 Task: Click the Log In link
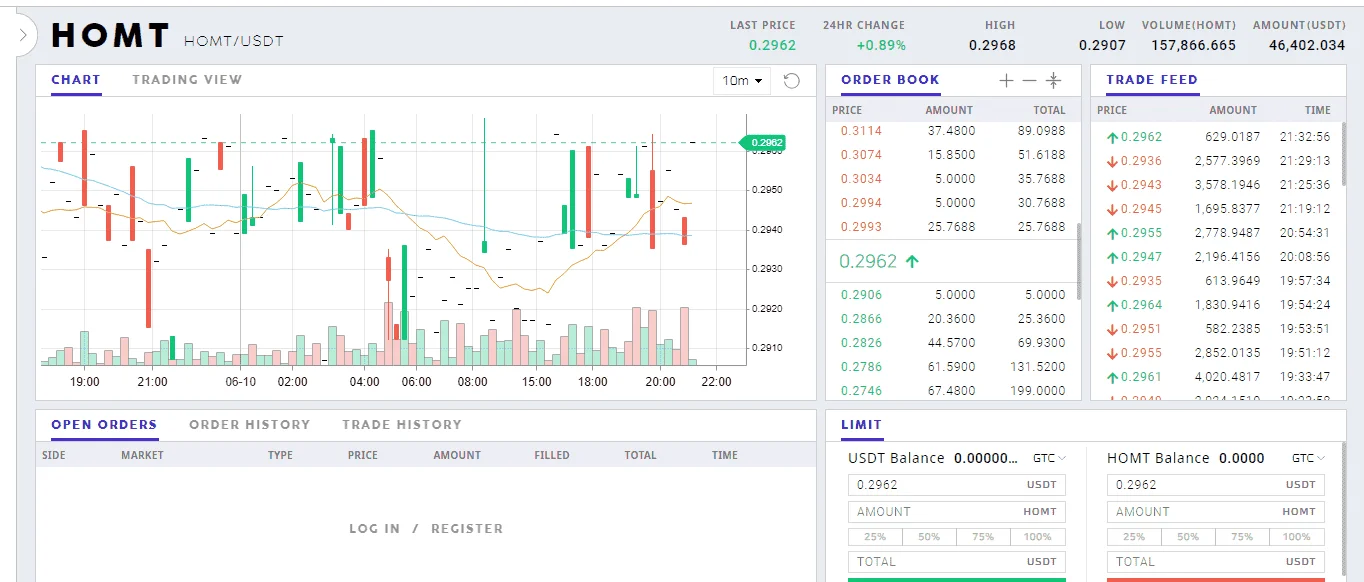click(374, 528)
